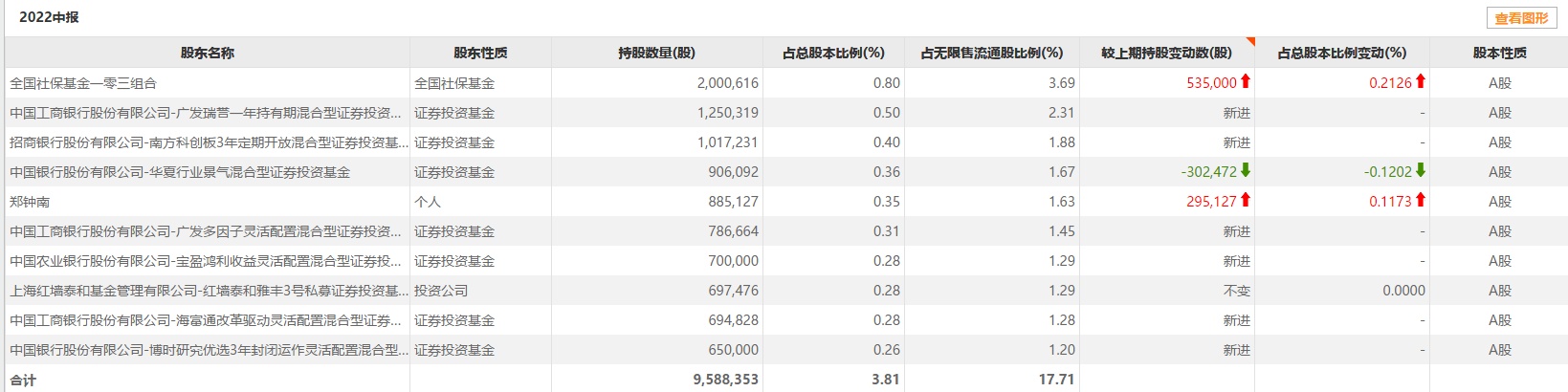The width and height of the screenshot is (1568, 392).
Task: Open shareholder 郑钟南 entry
Action: click(x=30, y=202)
